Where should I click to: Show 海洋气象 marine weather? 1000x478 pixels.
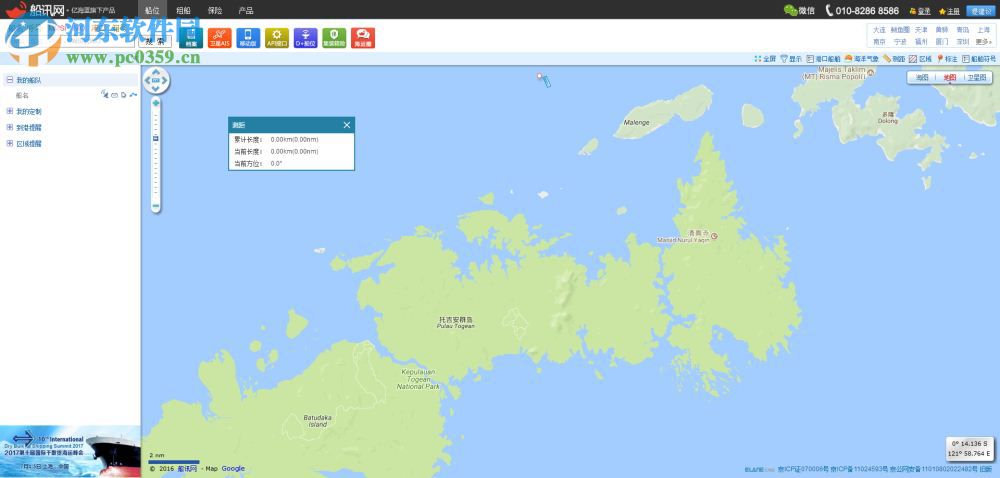point(861,59)
